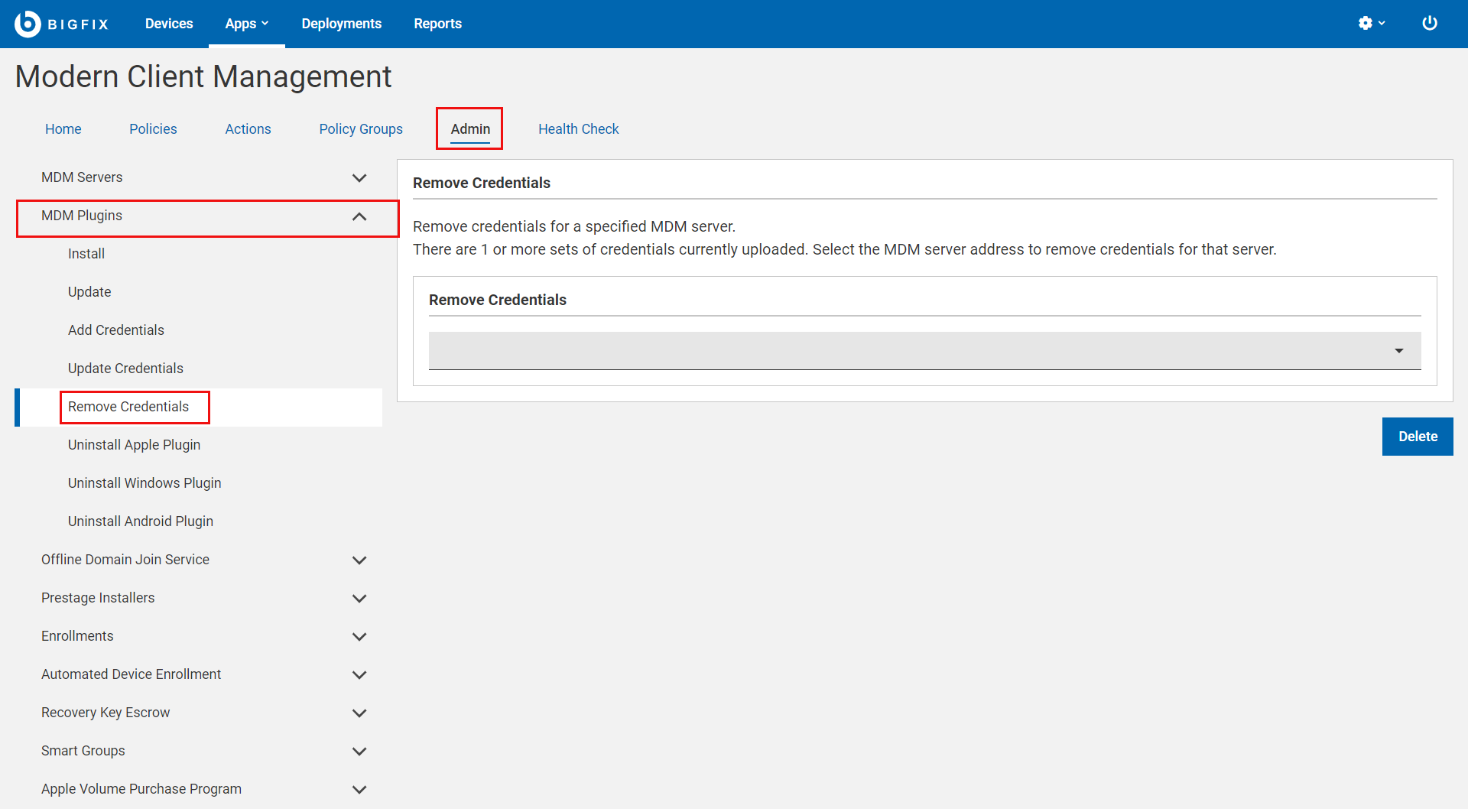Switch to the Policy Groups tab

point(360,129)
